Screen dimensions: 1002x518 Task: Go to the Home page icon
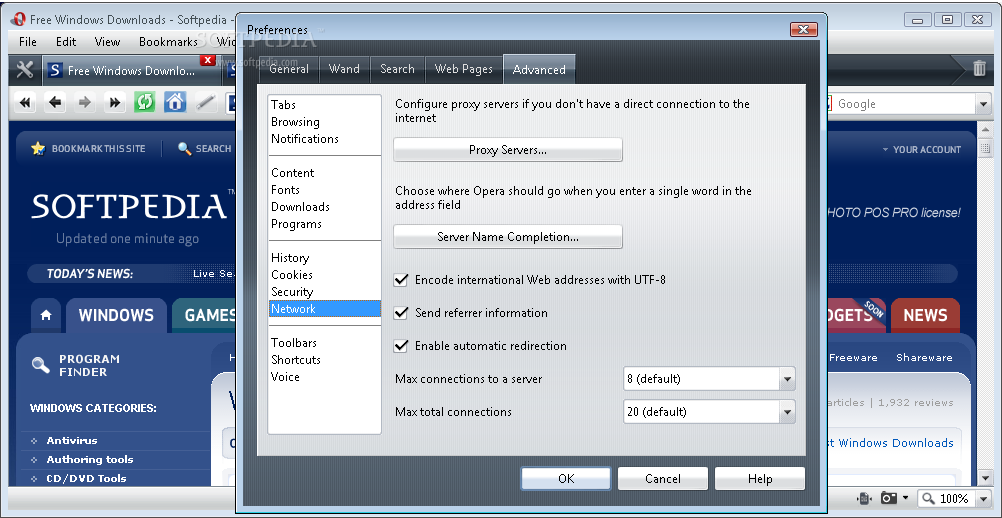tap(175, 102)
